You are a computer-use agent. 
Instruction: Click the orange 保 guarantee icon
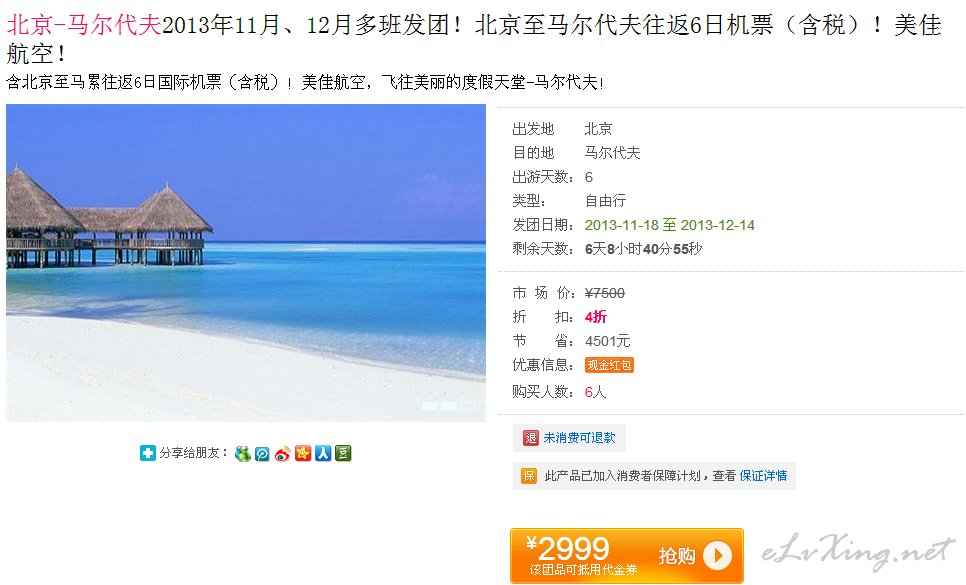[x=529, y=476]
